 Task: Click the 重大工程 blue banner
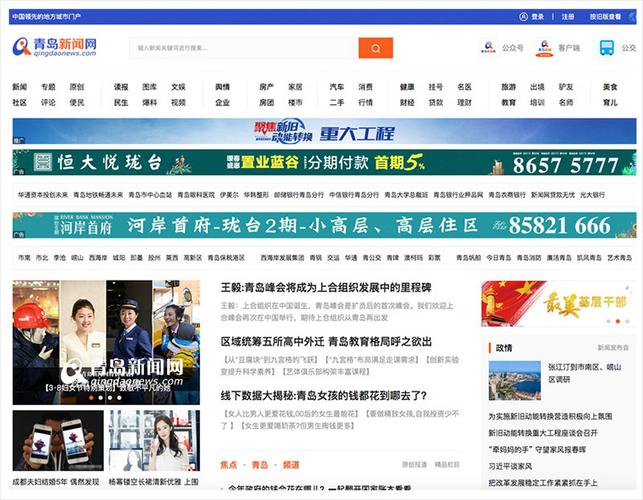pyautogui.click(x=324, y=131)
